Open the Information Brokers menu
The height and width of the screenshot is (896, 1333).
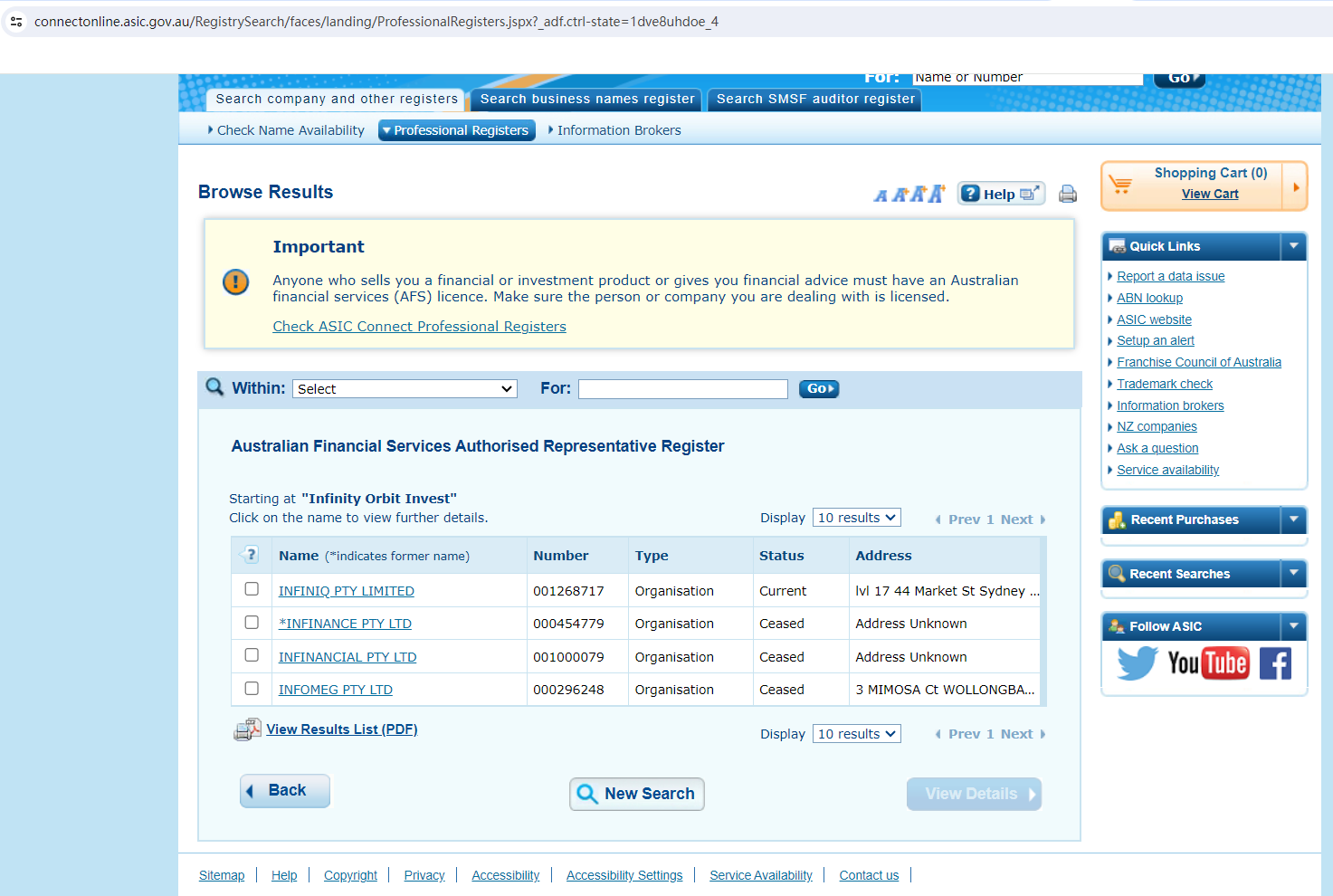coord(615,130)
